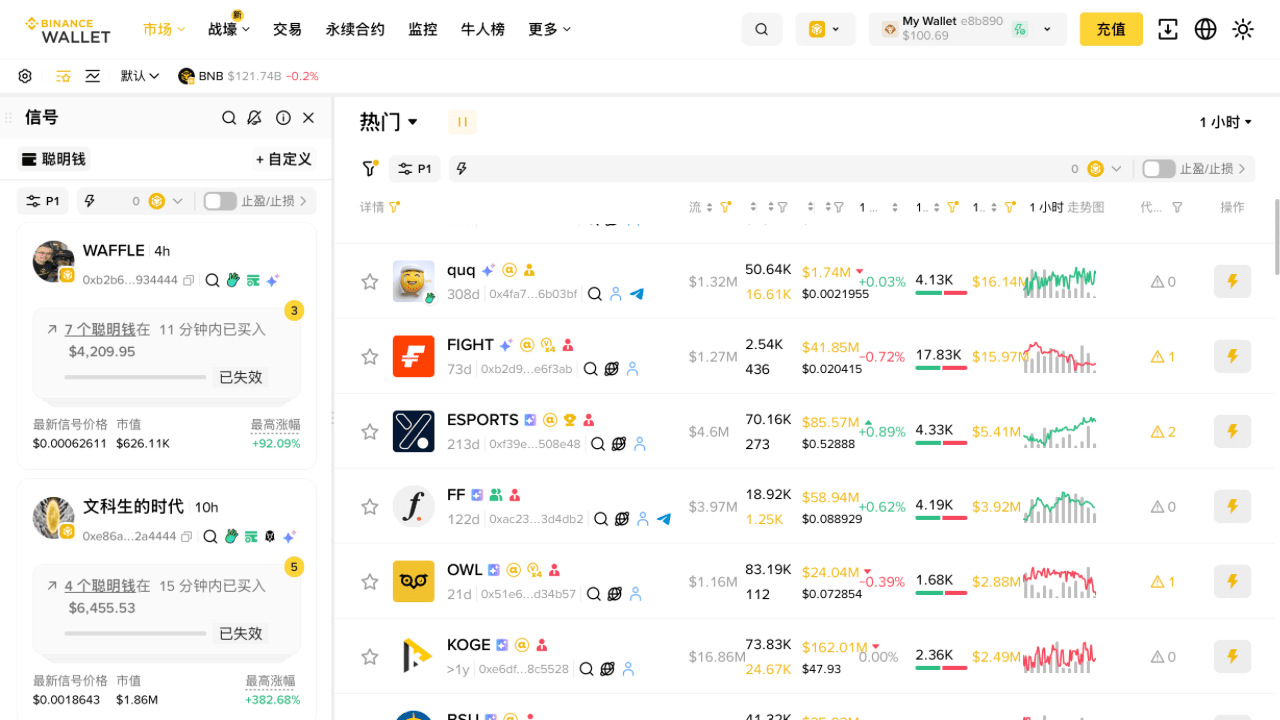This screenshot has height=720, width=1280.
Task: Click the list-layout icon in sub toolbar
Action: tap(63, 76)
